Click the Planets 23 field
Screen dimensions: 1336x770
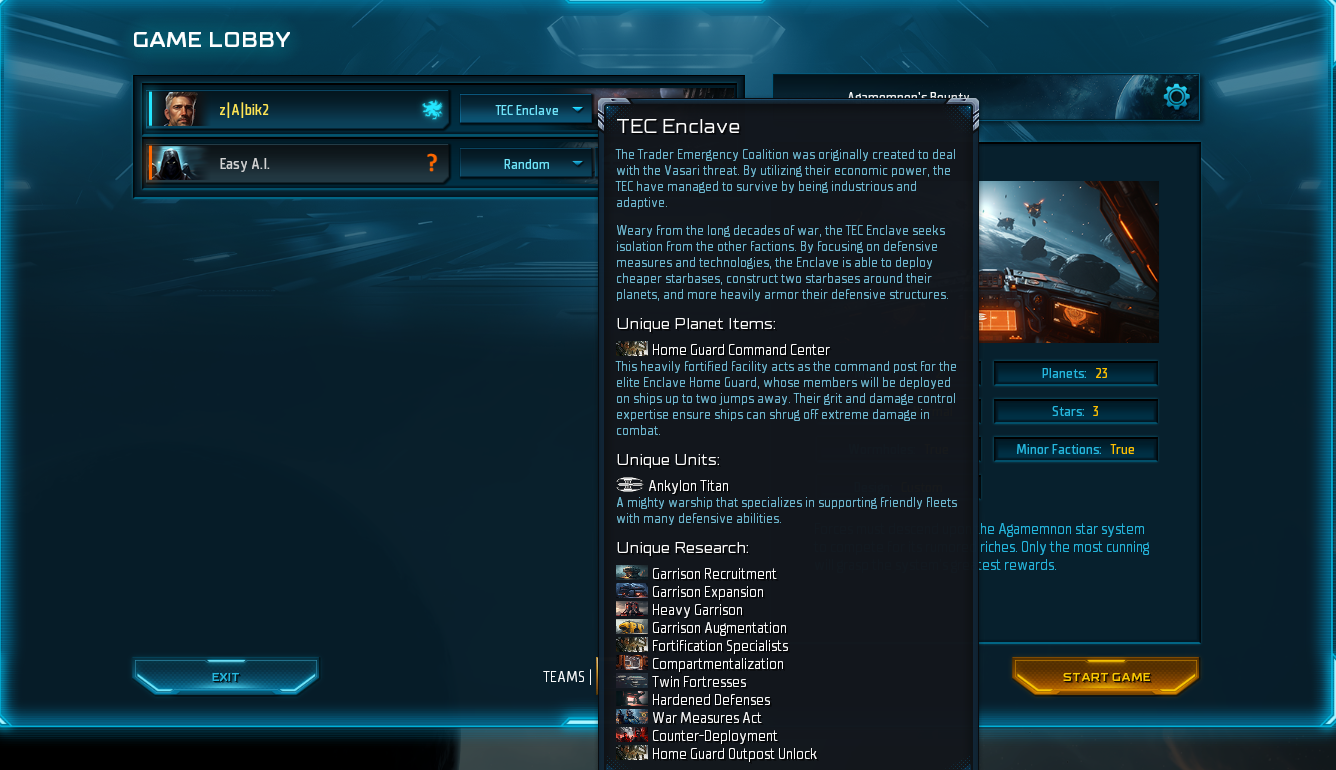click(x=1075, y=373)
